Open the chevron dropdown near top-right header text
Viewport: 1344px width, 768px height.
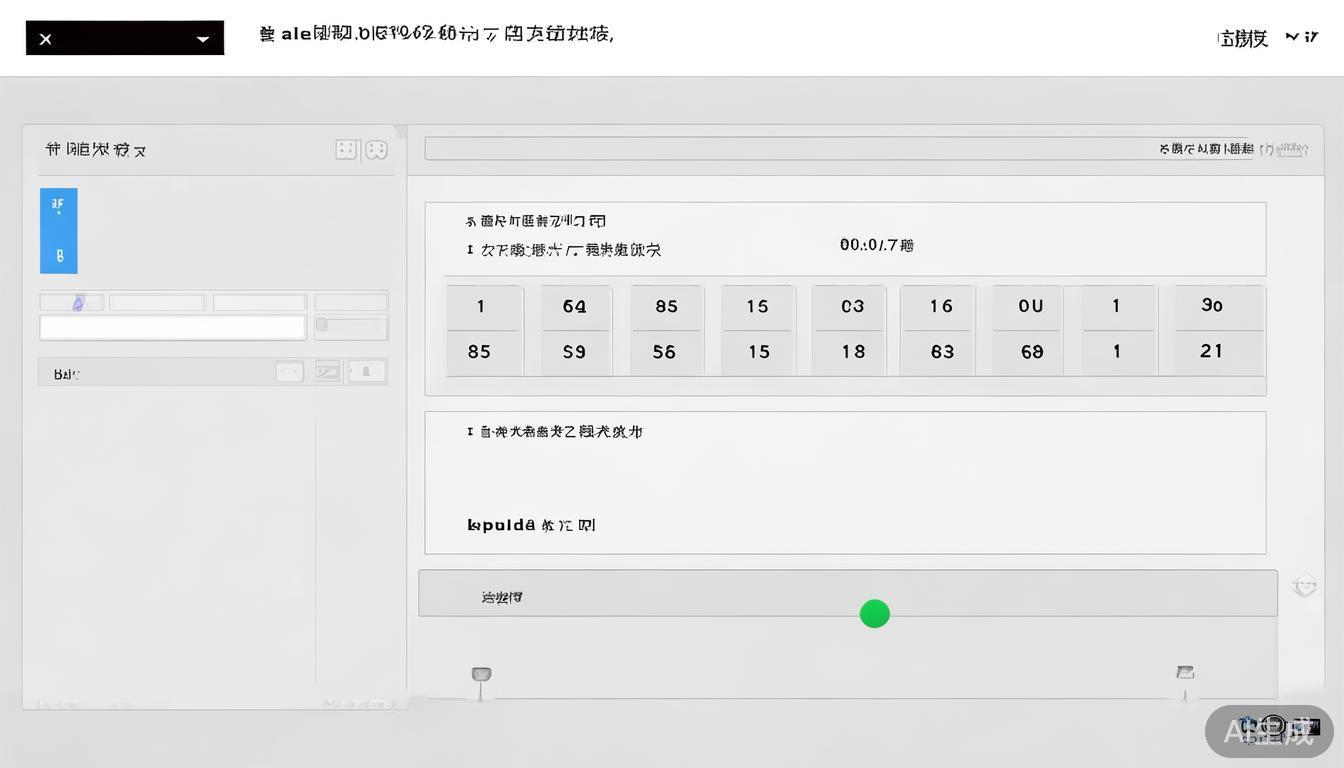click(x=1291, y=36)
